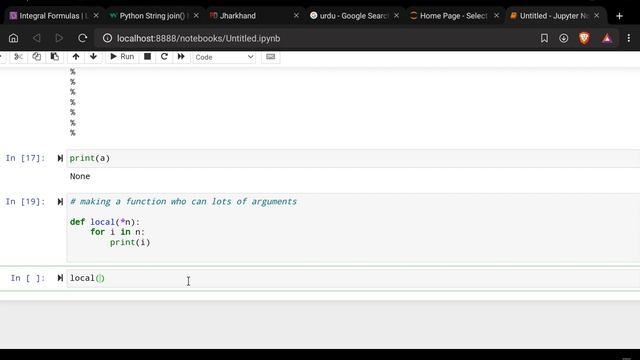640x360 pixels.
Task: Close the Python String join() tab
Action: pyautogui.click(x=196, y=16)
